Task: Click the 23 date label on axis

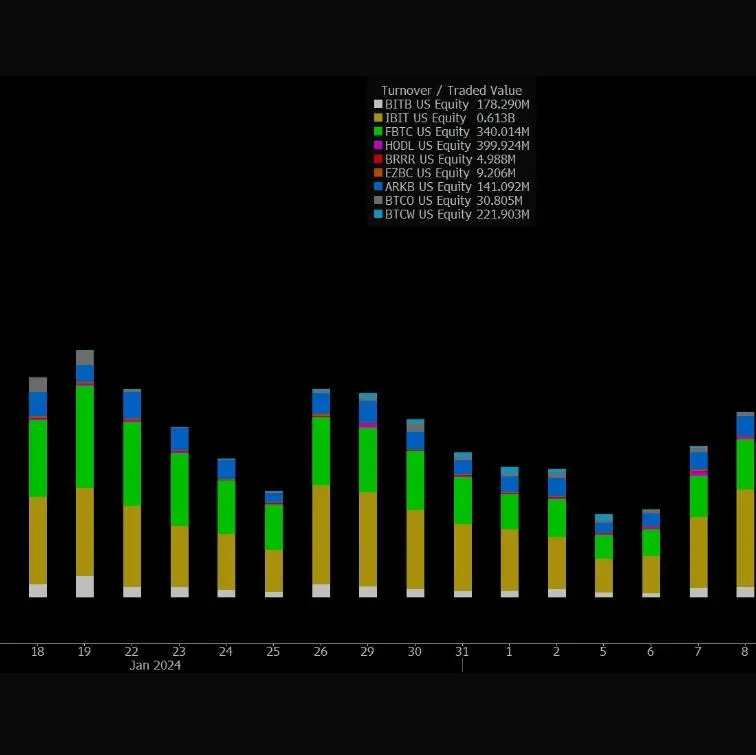Action: [x=179, y=652]
